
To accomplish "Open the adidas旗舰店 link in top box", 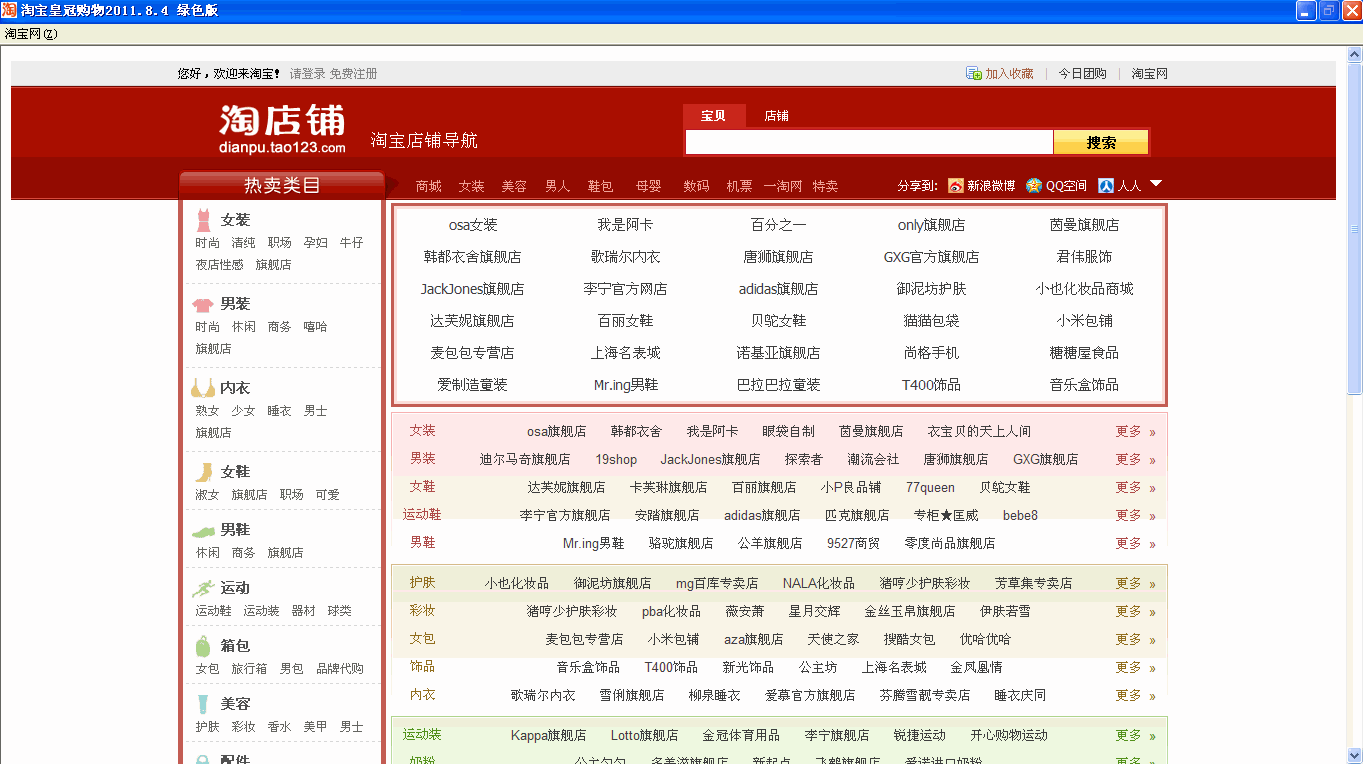I will [x=778, y=289].
